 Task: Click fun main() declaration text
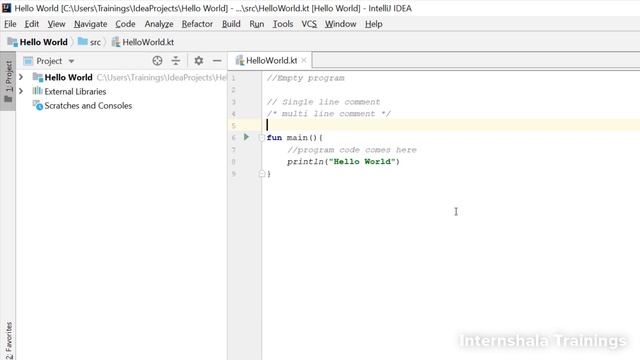coord(294,138)
